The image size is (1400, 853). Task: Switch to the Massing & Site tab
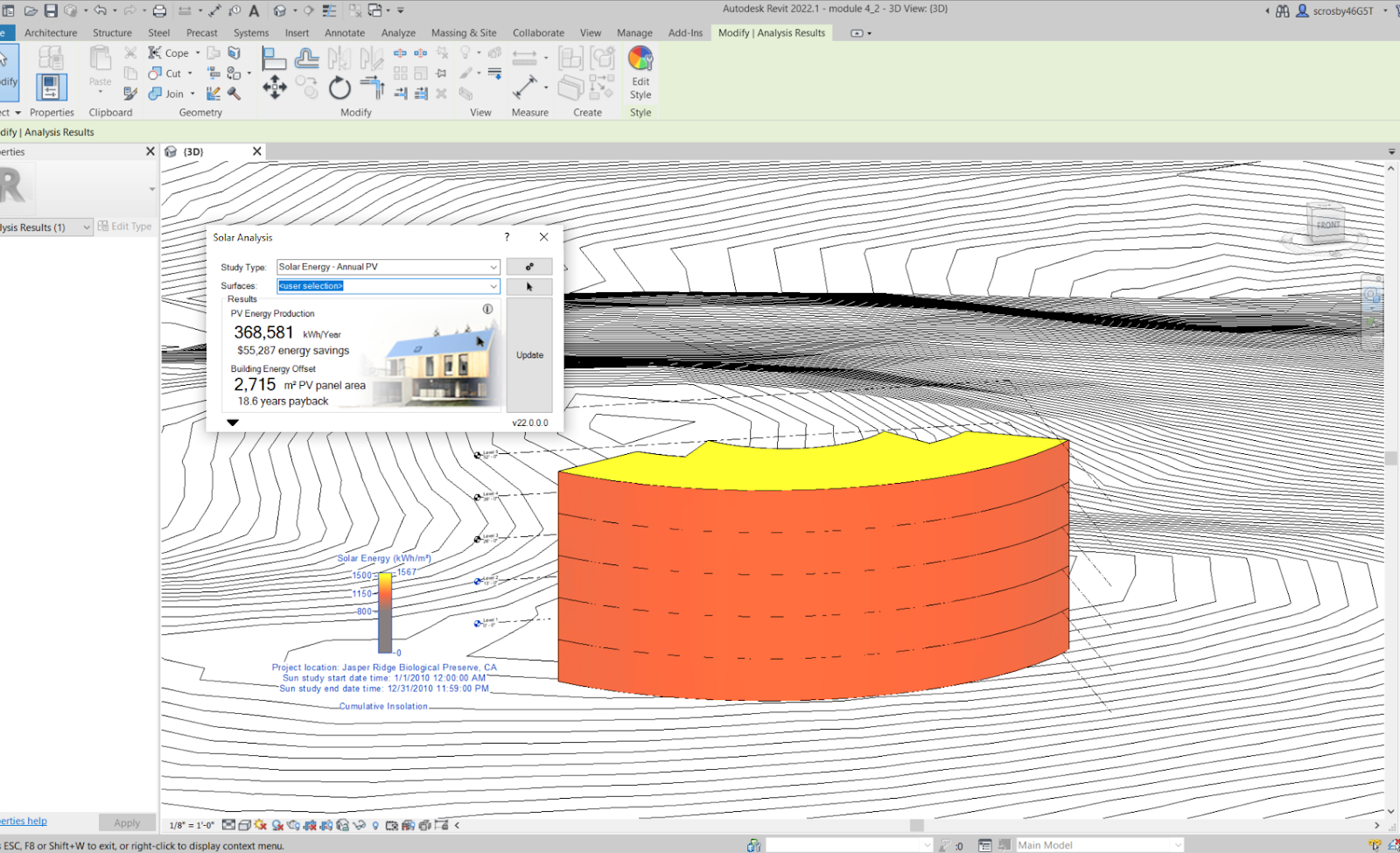463,33
